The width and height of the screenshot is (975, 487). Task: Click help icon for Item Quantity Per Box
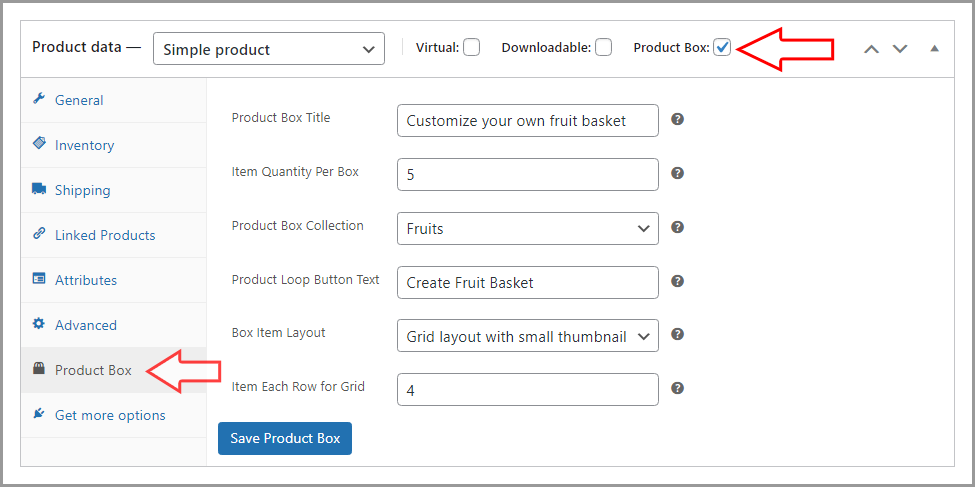tap(677, 173)
